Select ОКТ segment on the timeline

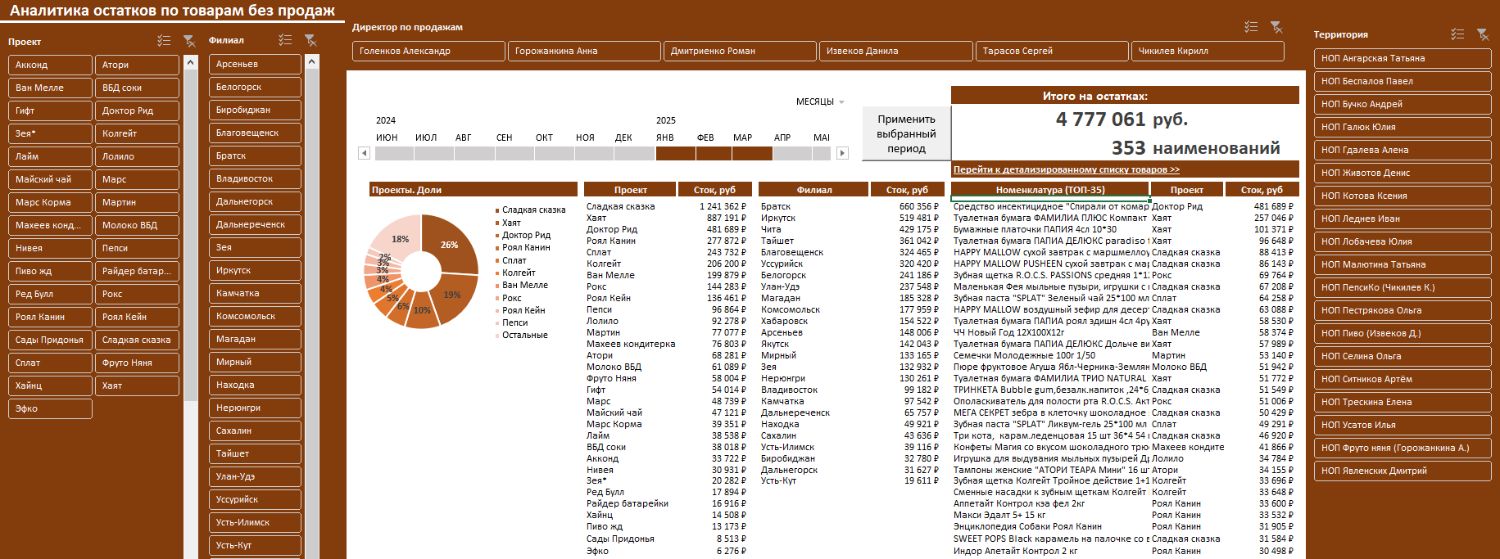[x=554, y=153]
